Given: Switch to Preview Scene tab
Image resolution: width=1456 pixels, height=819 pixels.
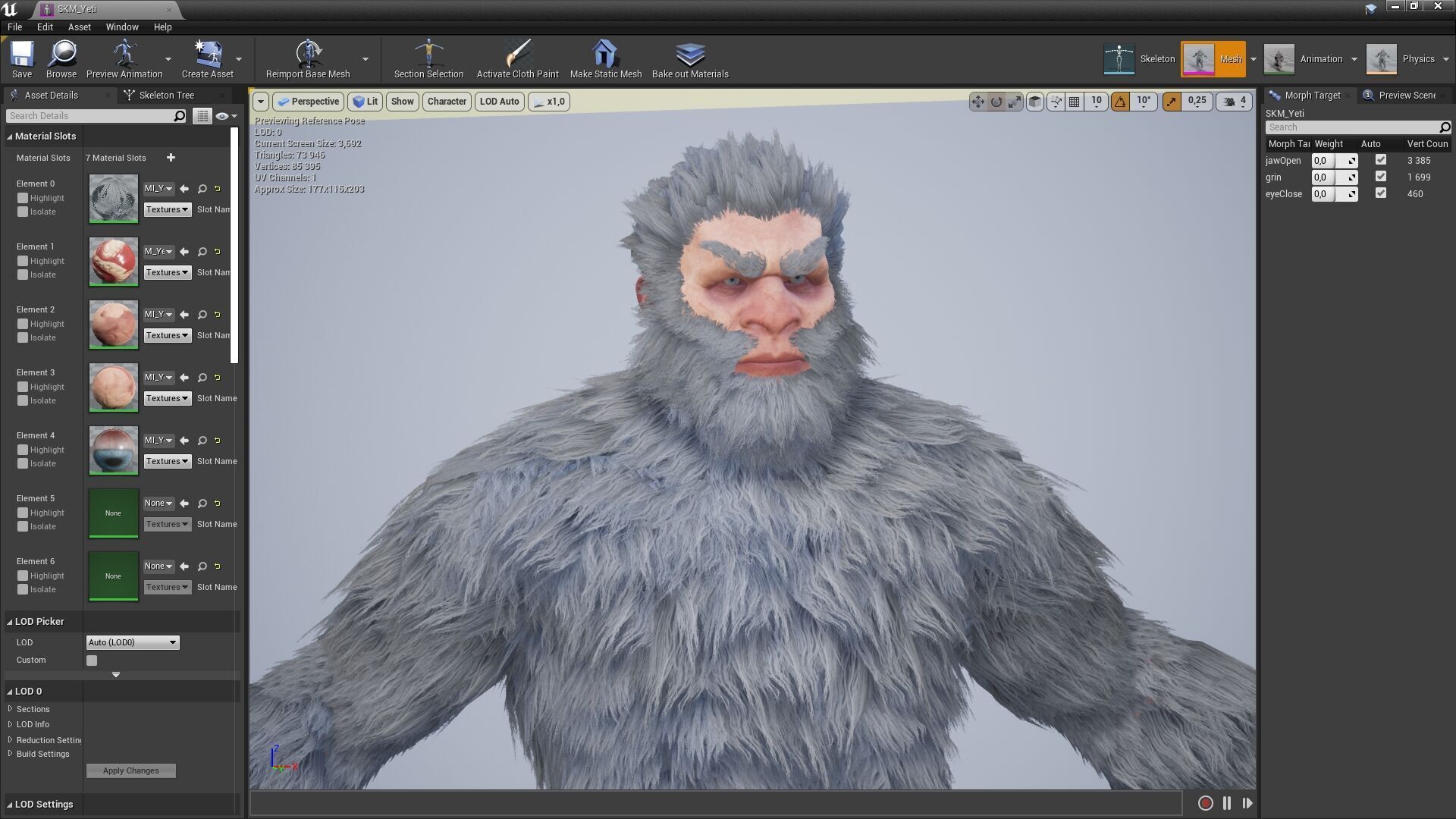Looking at the screenshot, I should pyautogui.click(x=1407, y=96).
